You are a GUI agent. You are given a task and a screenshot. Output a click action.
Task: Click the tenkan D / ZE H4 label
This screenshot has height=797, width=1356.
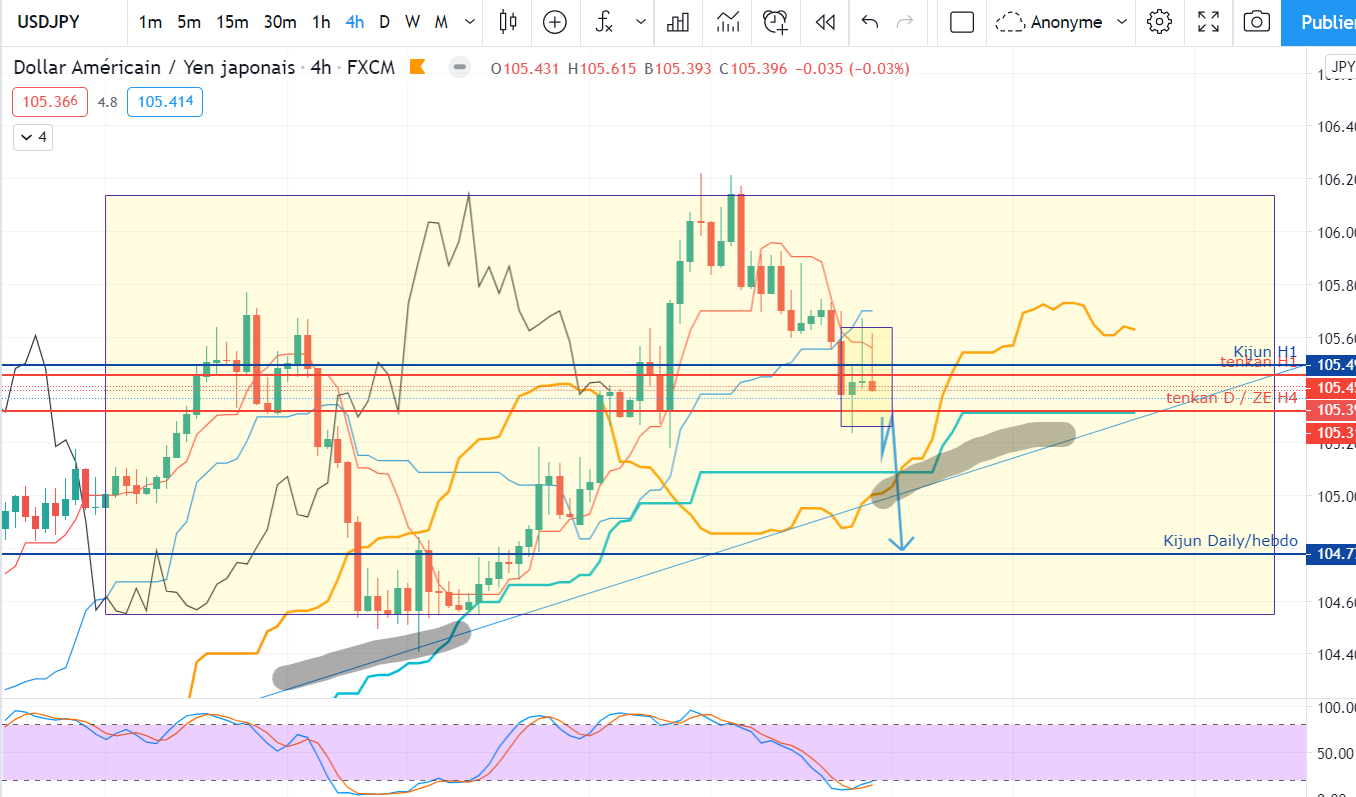[x=1232, y=398]
